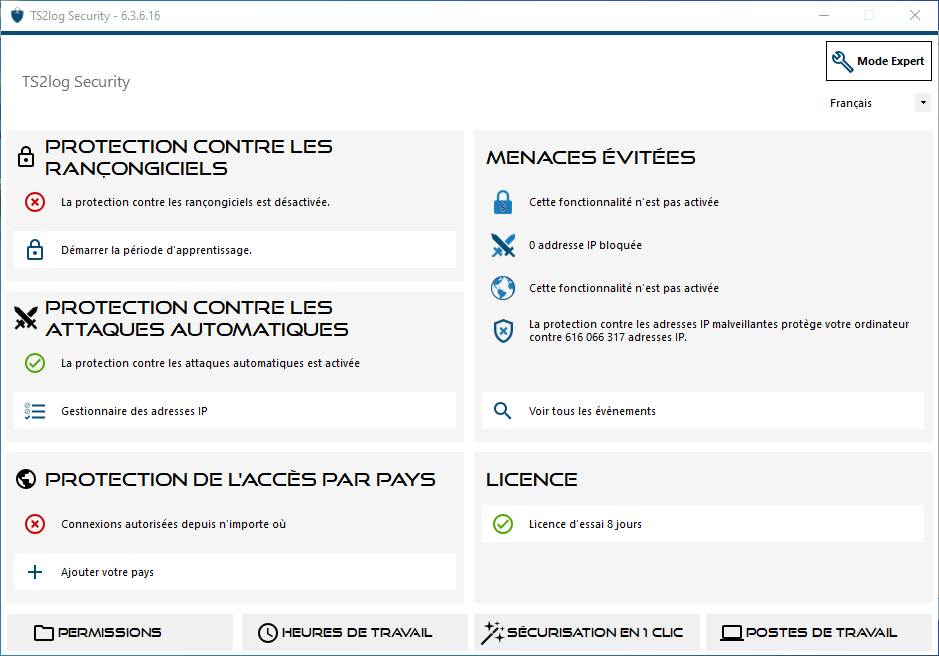Click 'Connexions autorisées depuis n'importe où' text
This screenshot has height=656, width=939.
174,524
